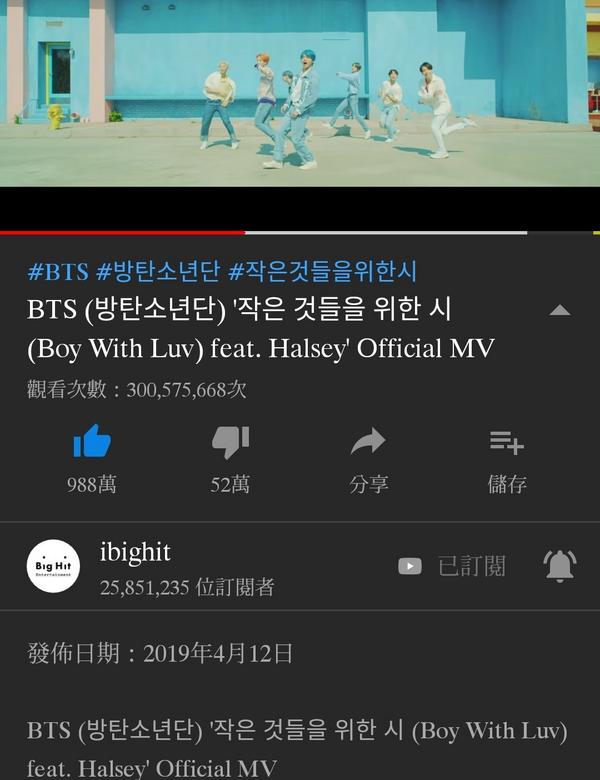This screenshot has height=780, width=600.
Task: Open the #BTS hashtag link
Action: [x=58, y=272]
